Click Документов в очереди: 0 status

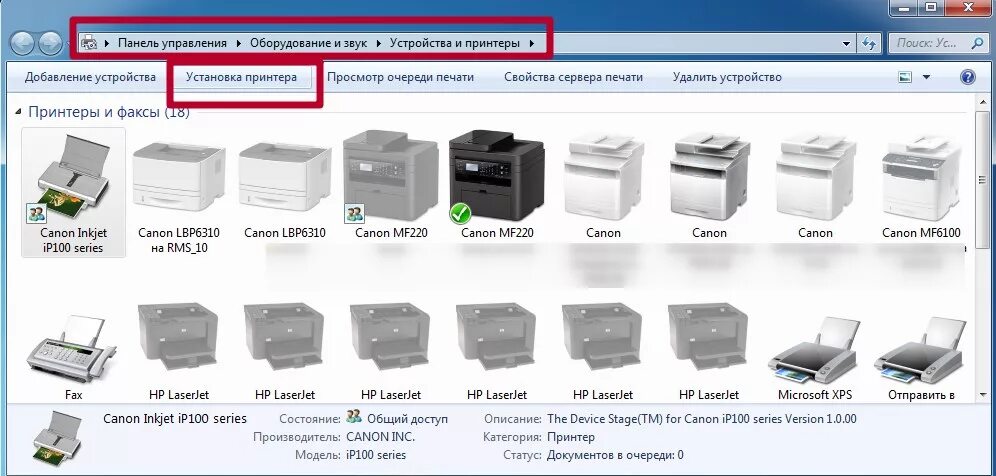click(x=616, y=455)
